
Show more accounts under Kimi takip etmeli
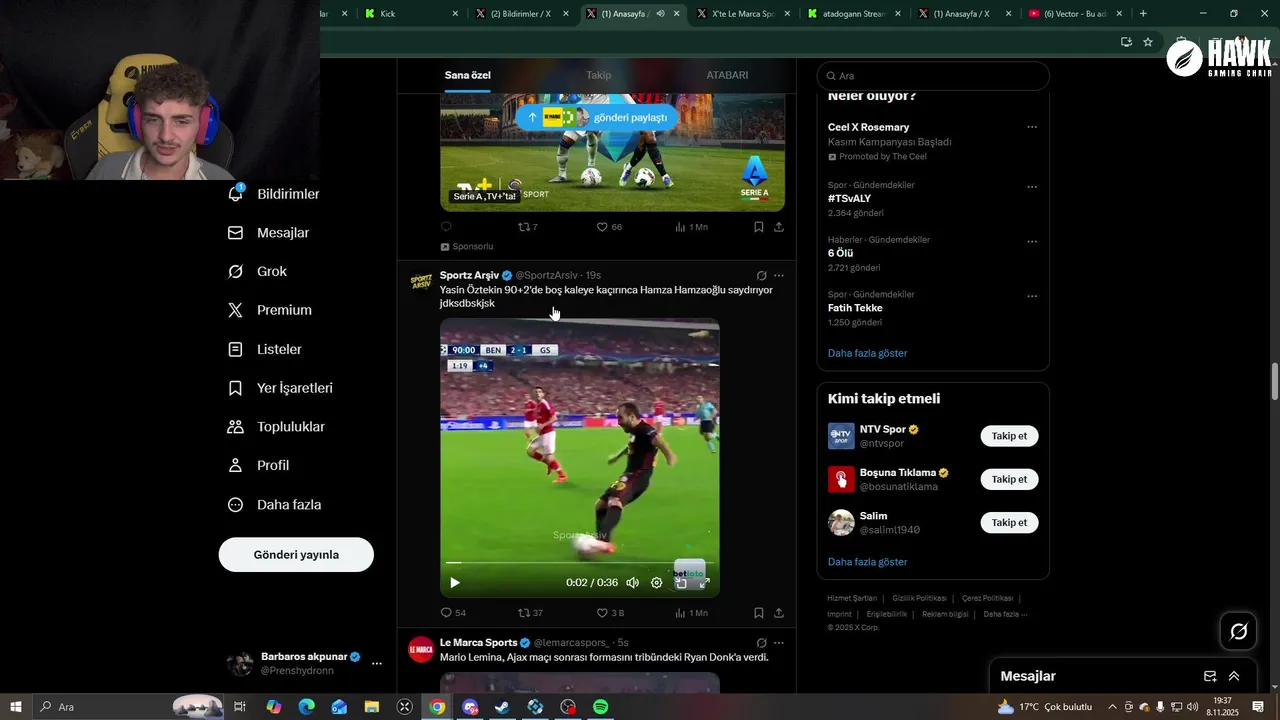[x=867, y=562]
